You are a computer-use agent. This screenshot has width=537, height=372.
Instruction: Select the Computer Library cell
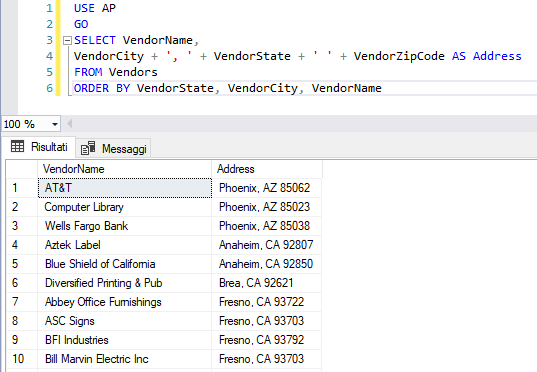(x=125, y=207)
